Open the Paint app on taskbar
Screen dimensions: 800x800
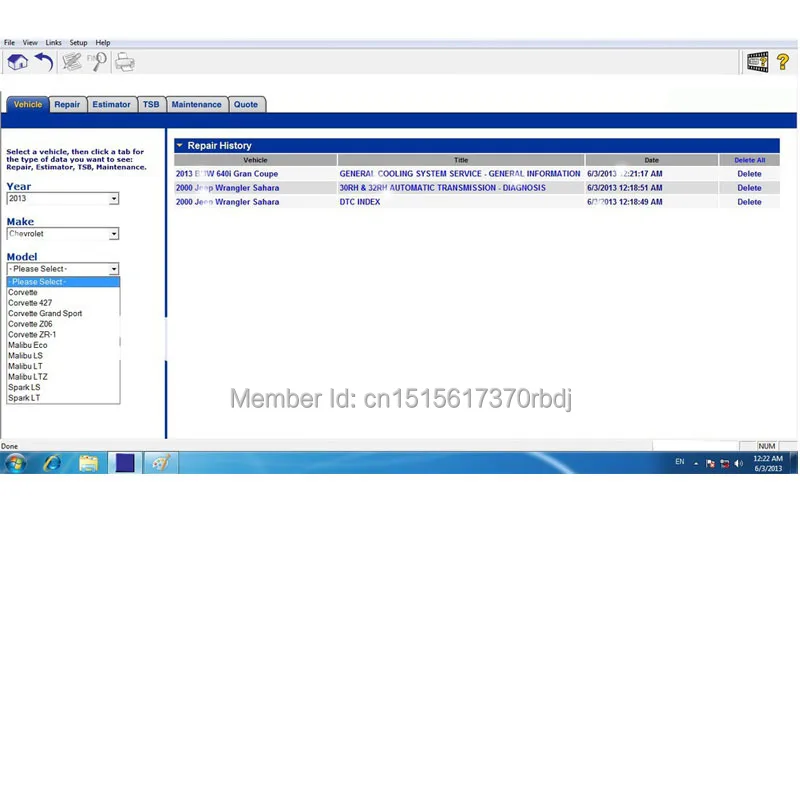[x=161, y=463]
